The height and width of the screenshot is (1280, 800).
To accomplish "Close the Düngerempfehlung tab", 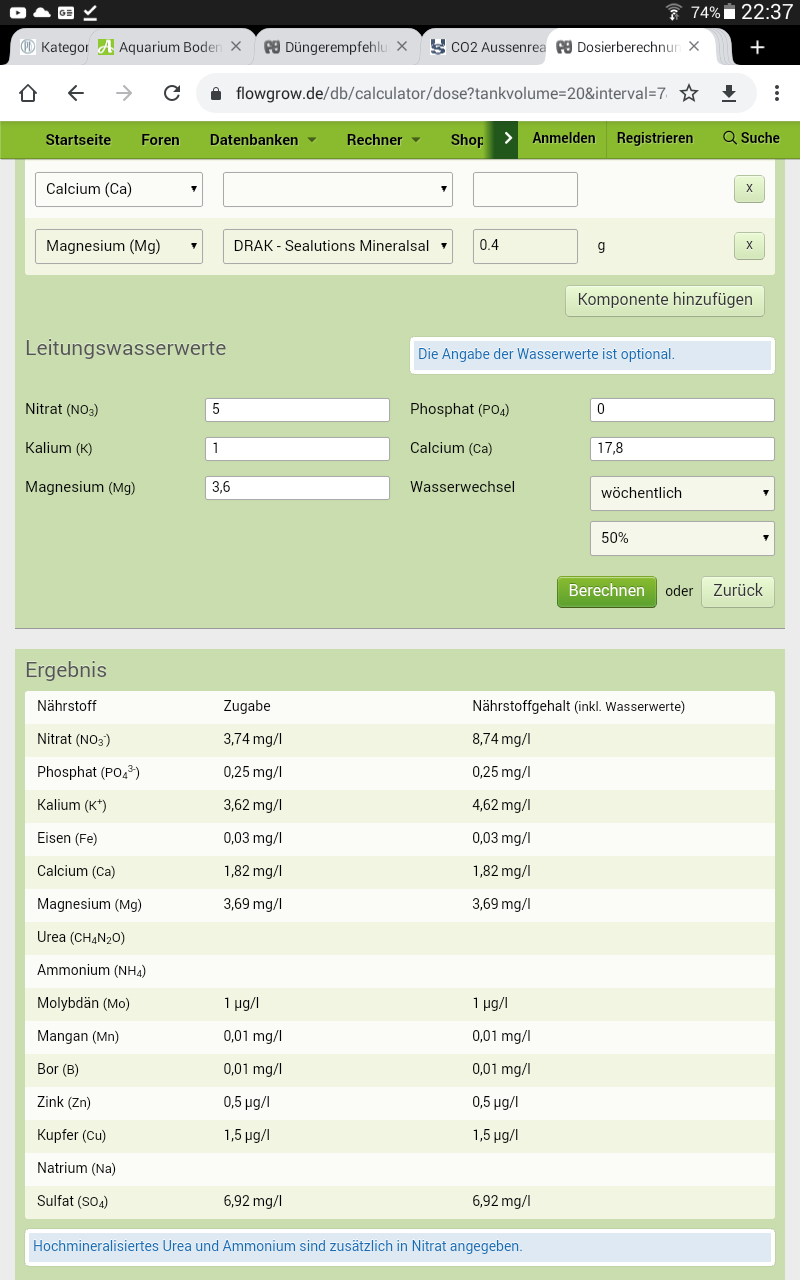I will [x=402, y=47].
